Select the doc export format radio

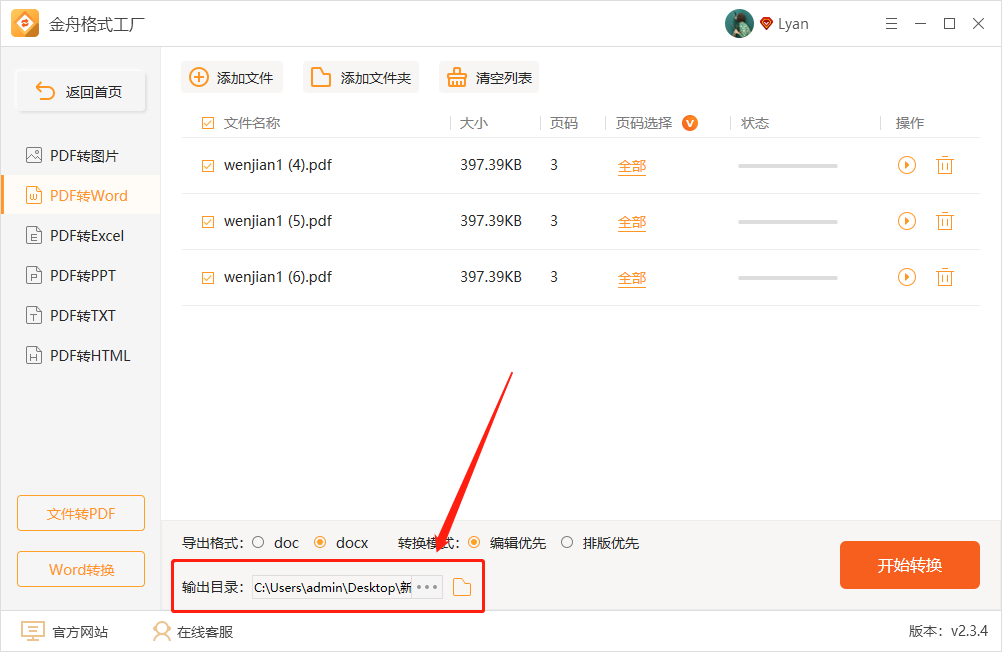pos(258,542)
